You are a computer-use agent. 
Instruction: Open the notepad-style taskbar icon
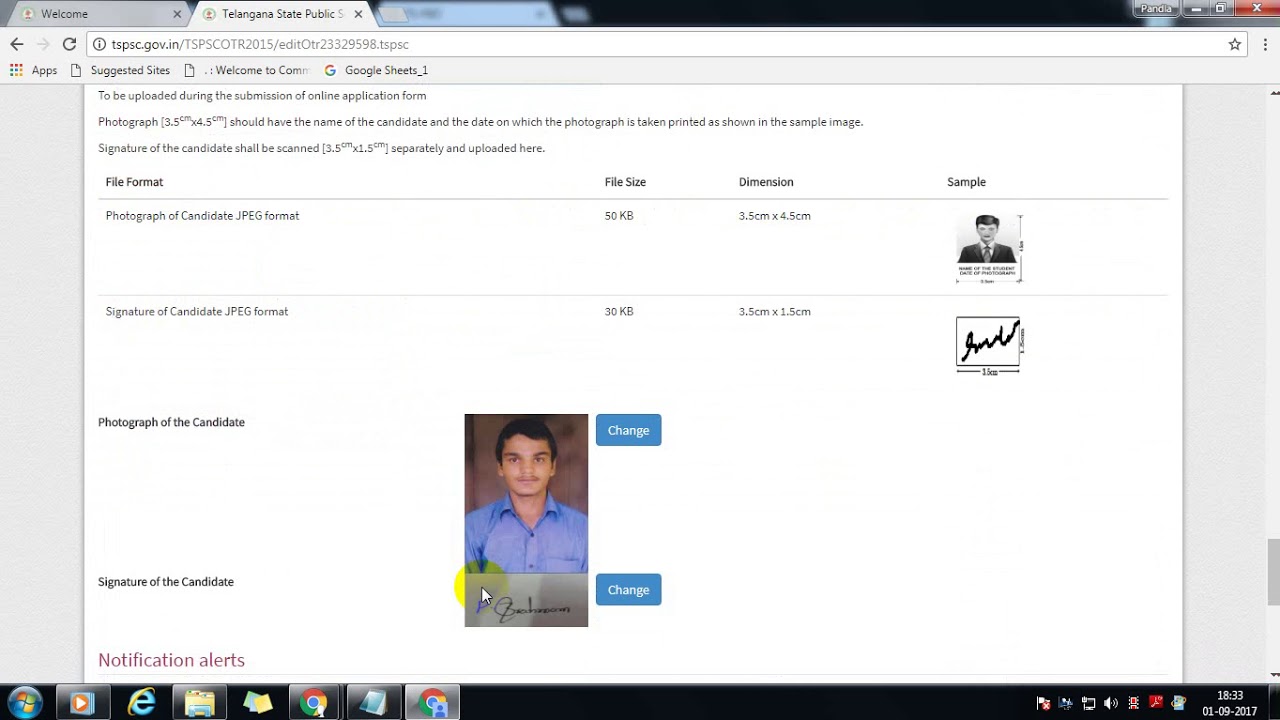tap(373, 703)
